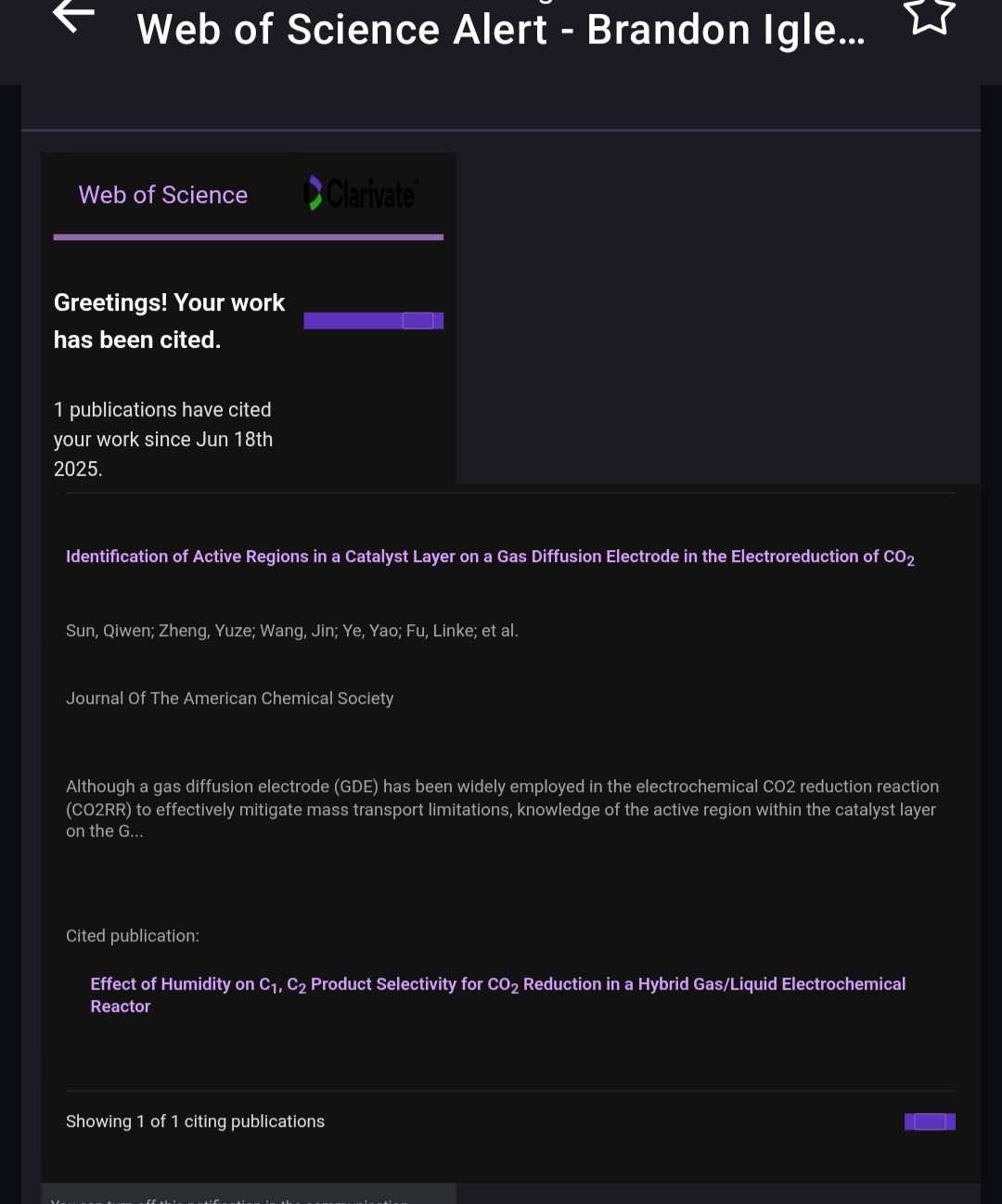
Task: Open the Web of Science header link
Action: click(x=163, y=195)
